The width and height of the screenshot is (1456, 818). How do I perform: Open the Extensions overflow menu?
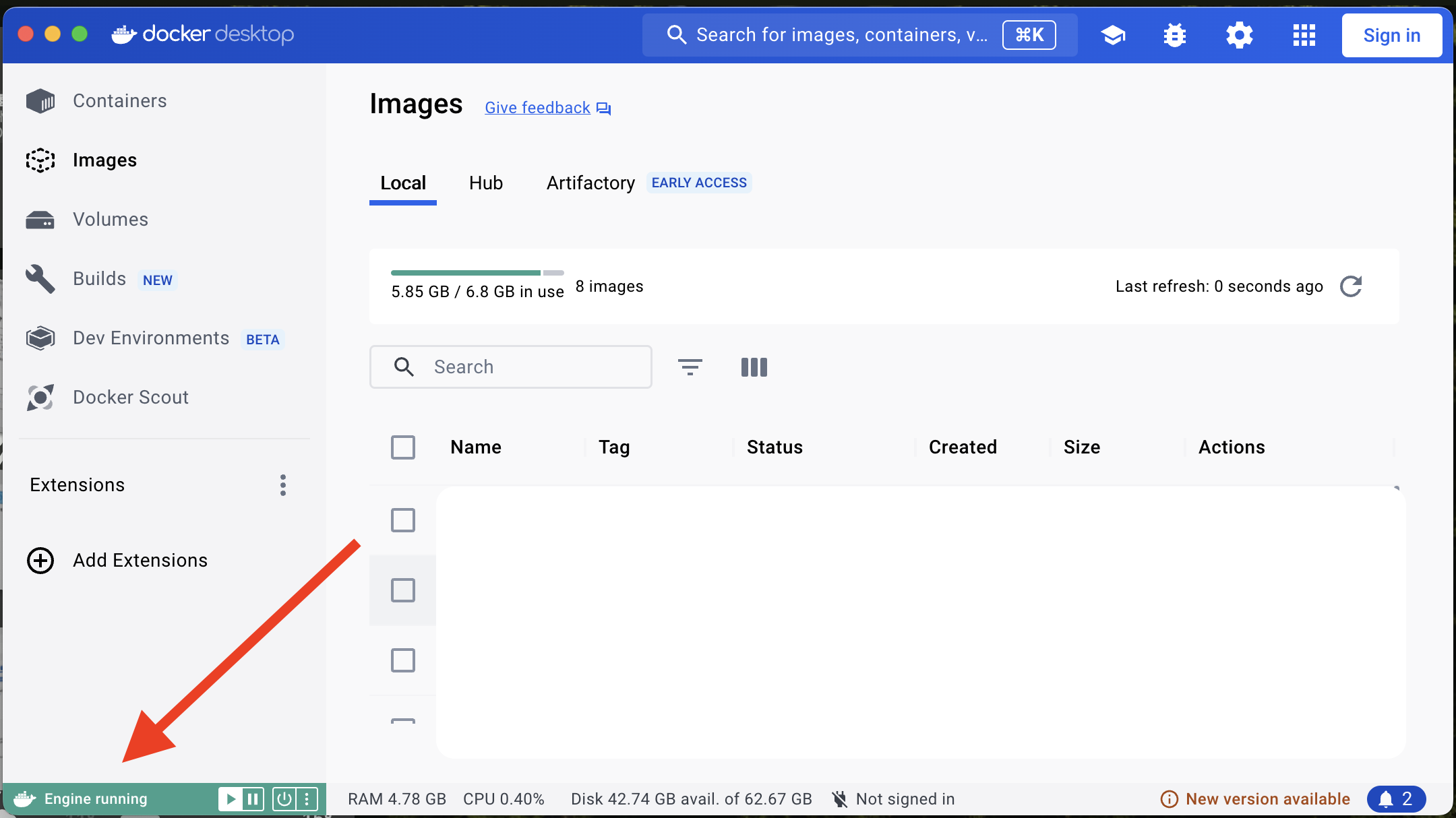[282, 484]
